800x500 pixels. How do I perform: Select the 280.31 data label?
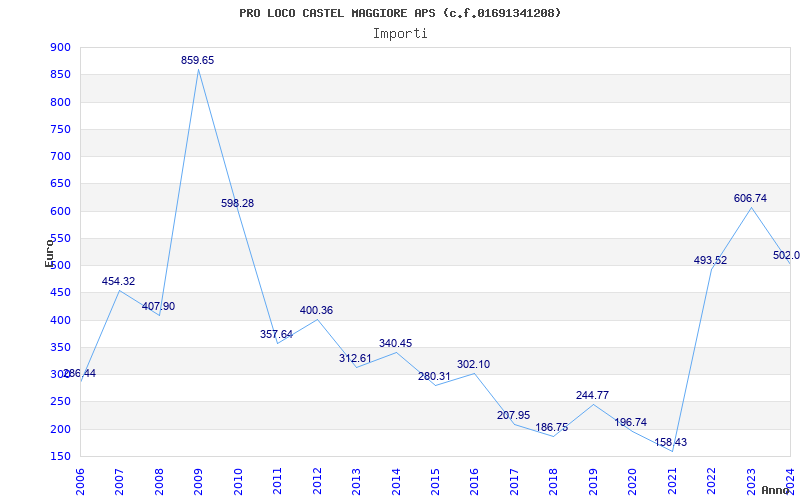pyautogui.click(x=434, y=377)
